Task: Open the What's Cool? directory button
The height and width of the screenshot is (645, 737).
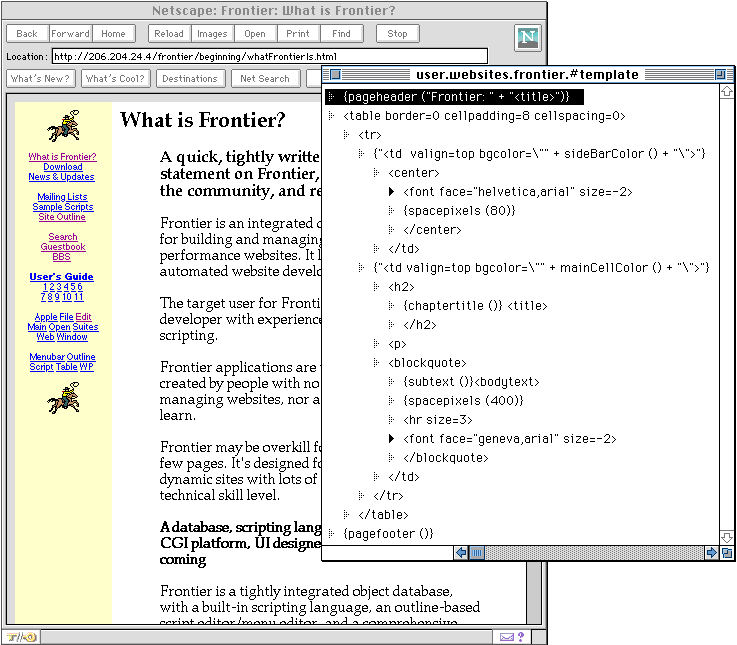Action: pyautogui.click(x=116, y=79)
